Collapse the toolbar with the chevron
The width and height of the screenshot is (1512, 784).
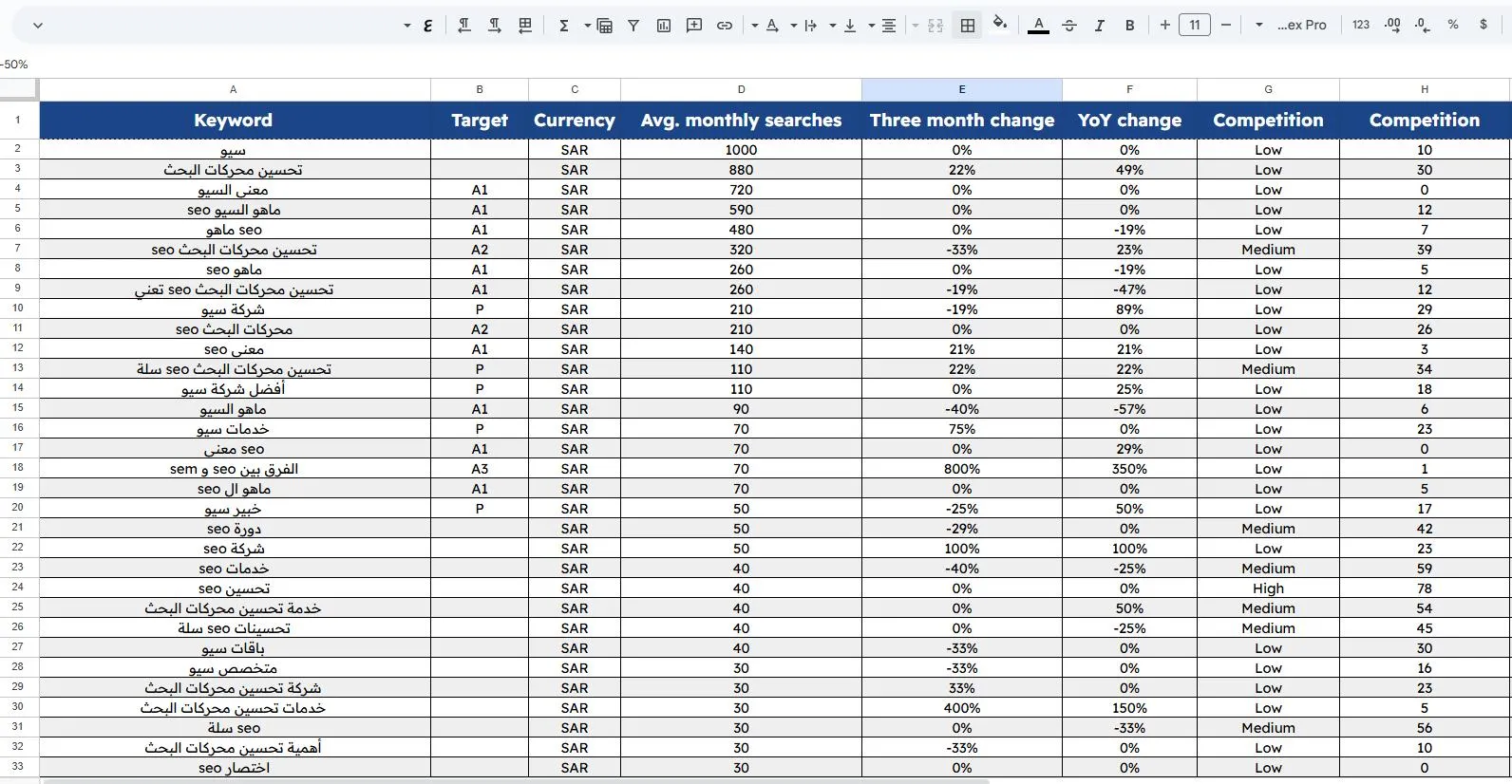pos(38,26)
